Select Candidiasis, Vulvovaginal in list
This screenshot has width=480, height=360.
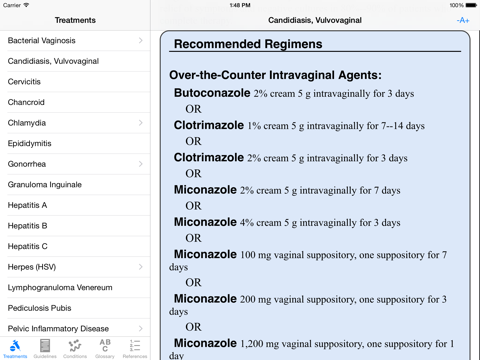pos(75,61)
